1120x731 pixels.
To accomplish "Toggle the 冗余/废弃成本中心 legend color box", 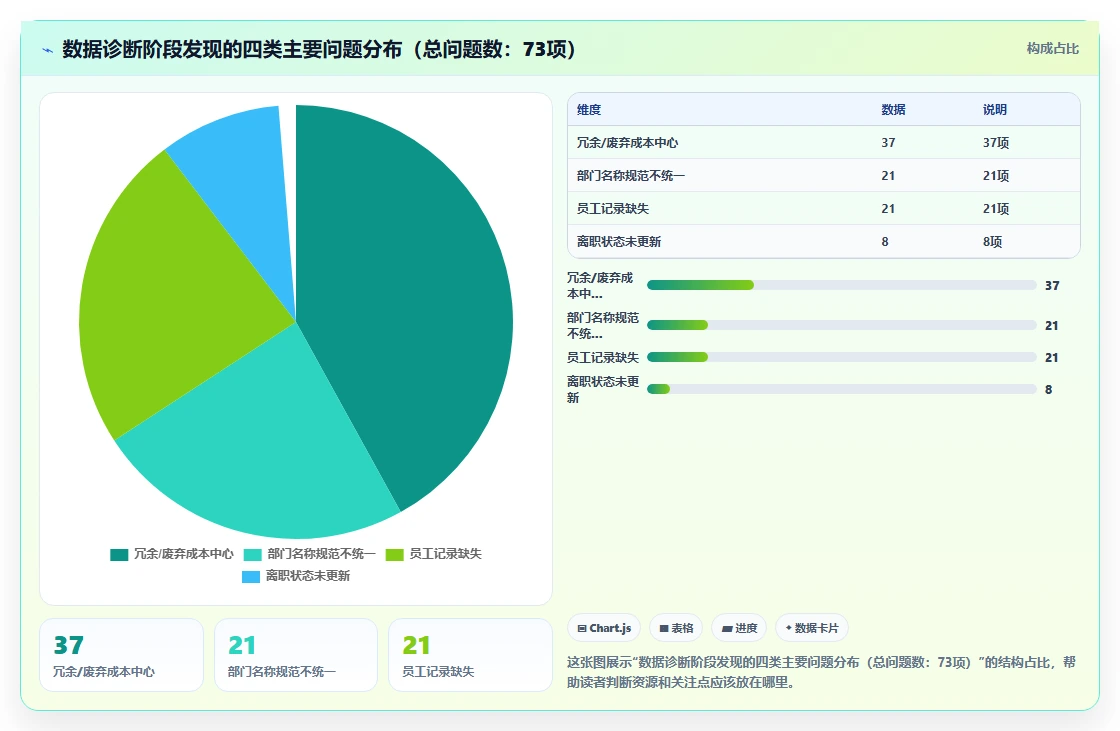I will tap(119, 555).
